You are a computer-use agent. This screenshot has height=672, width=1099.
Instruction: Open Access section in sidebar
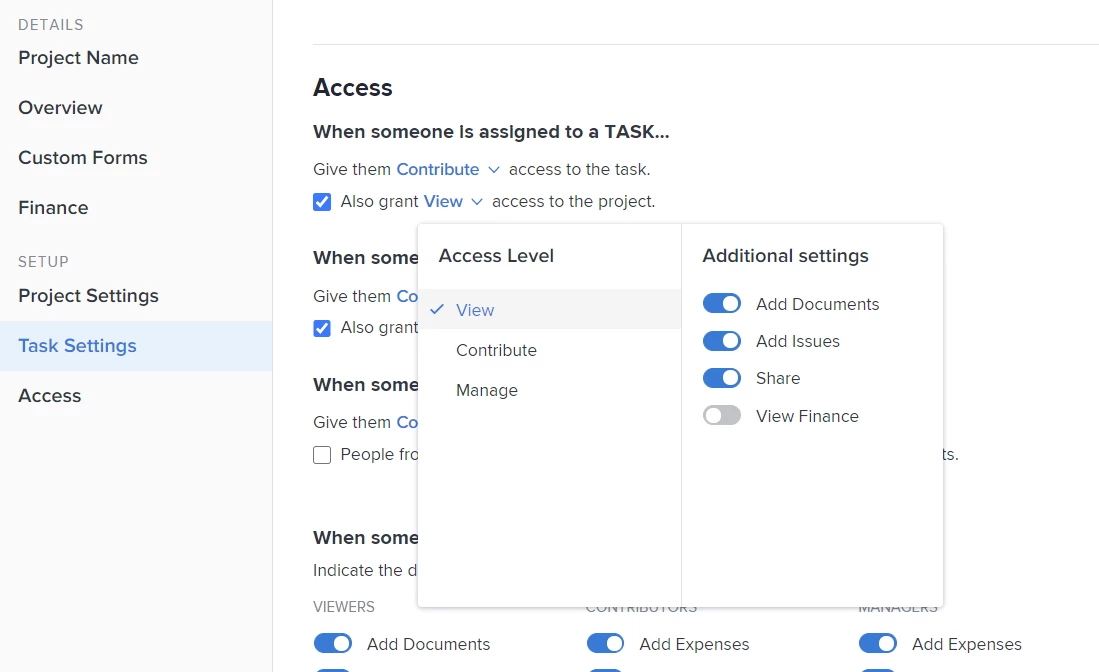click(49, 396)
